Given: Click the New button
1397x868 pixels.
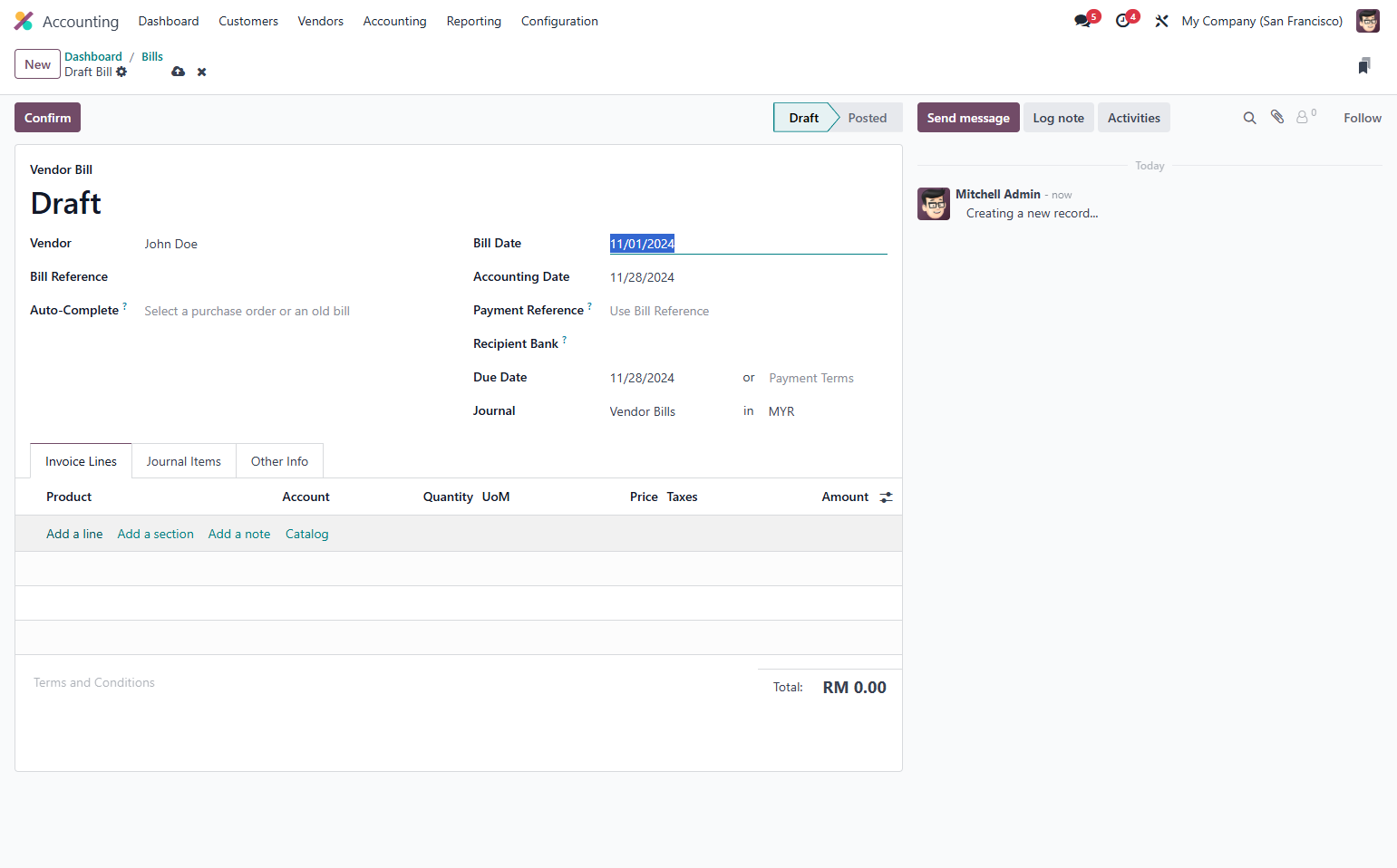Looking at the screenshot, I should (x=37, y=64).
